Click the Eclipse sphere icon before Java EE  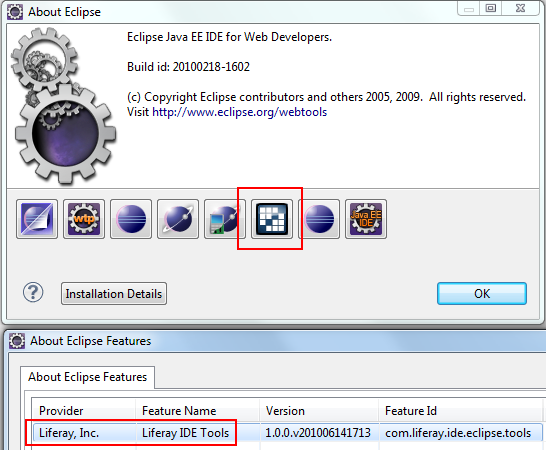319,219
